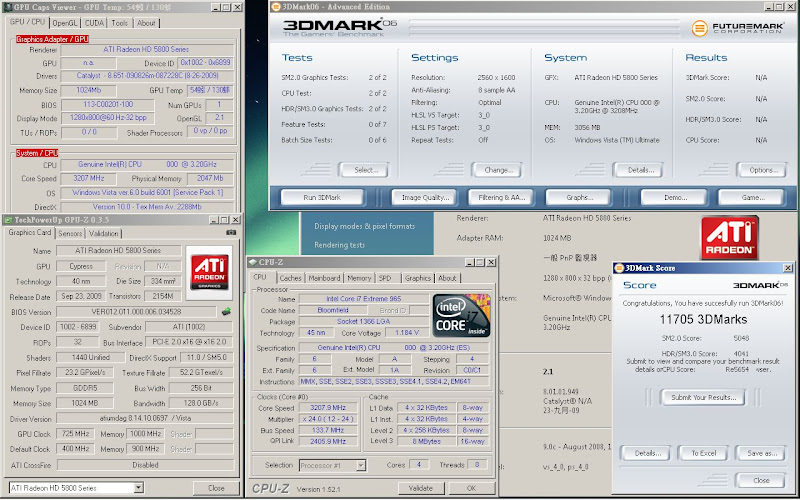
Task: Click the Graphs... button in 3DMark06
Action: 579,197
